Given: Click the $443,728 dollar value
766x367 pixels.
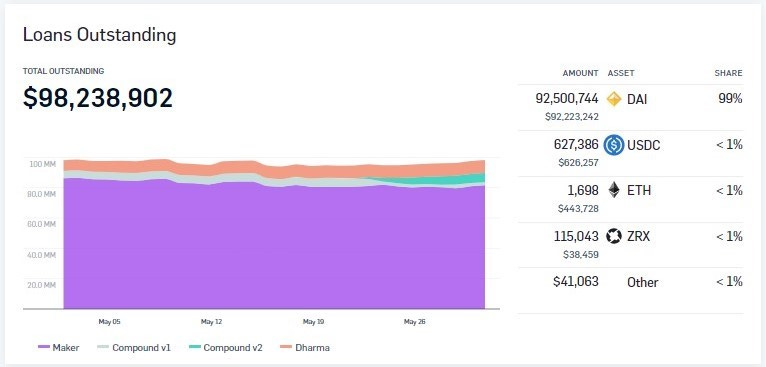Looking at the screenshot, I should 578,209.
